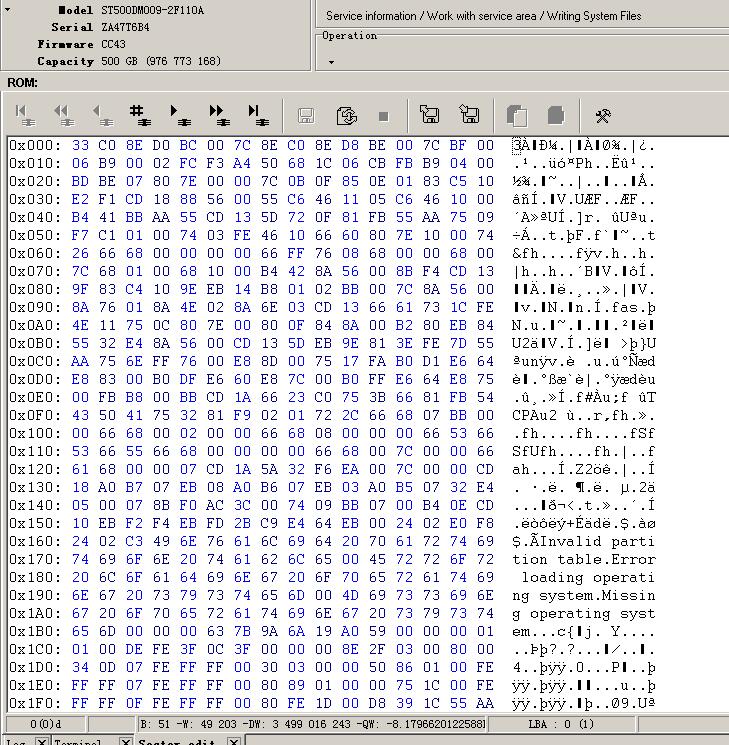Click the 0x100 offset label
Screen dimensions: 729x745
35,433
